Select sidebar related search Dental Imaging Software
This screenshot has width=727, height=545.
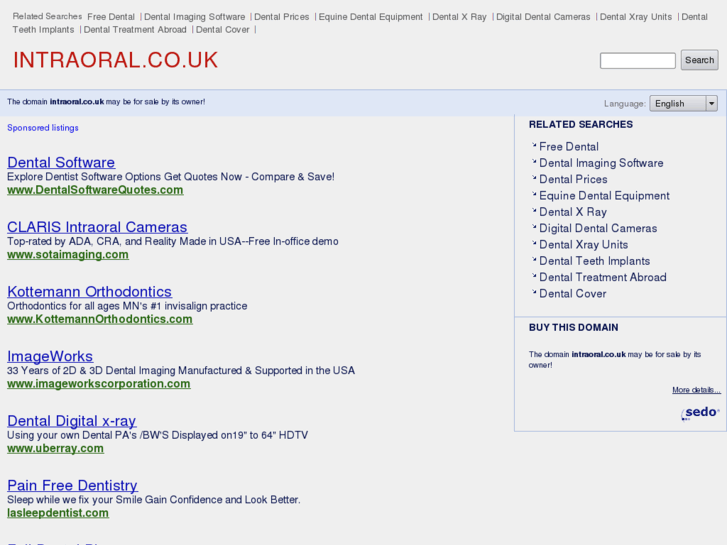601,163
